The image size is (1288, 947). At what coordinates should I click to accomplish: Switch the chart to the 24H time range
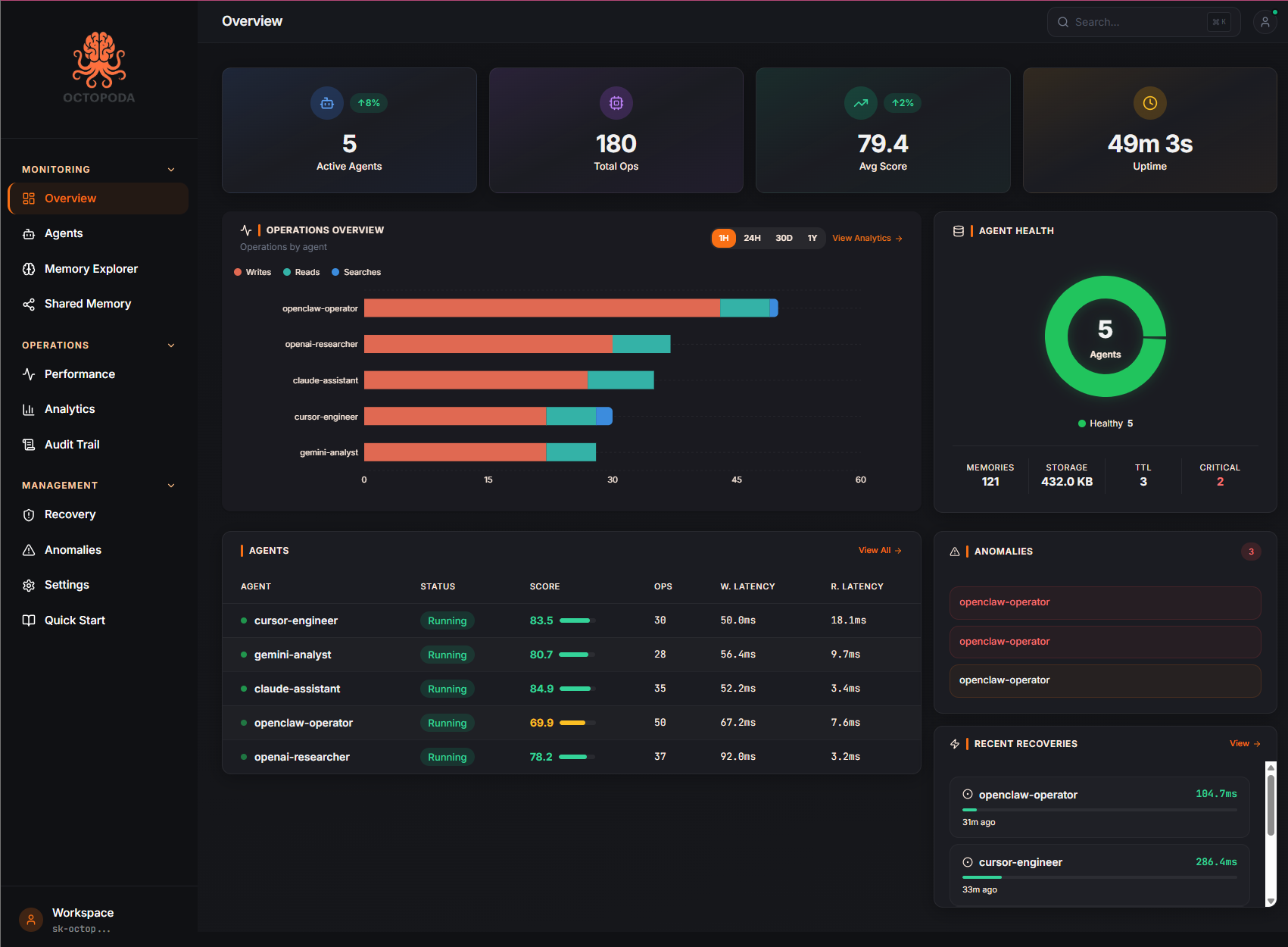pyautogui.click(x=751, y=238)
